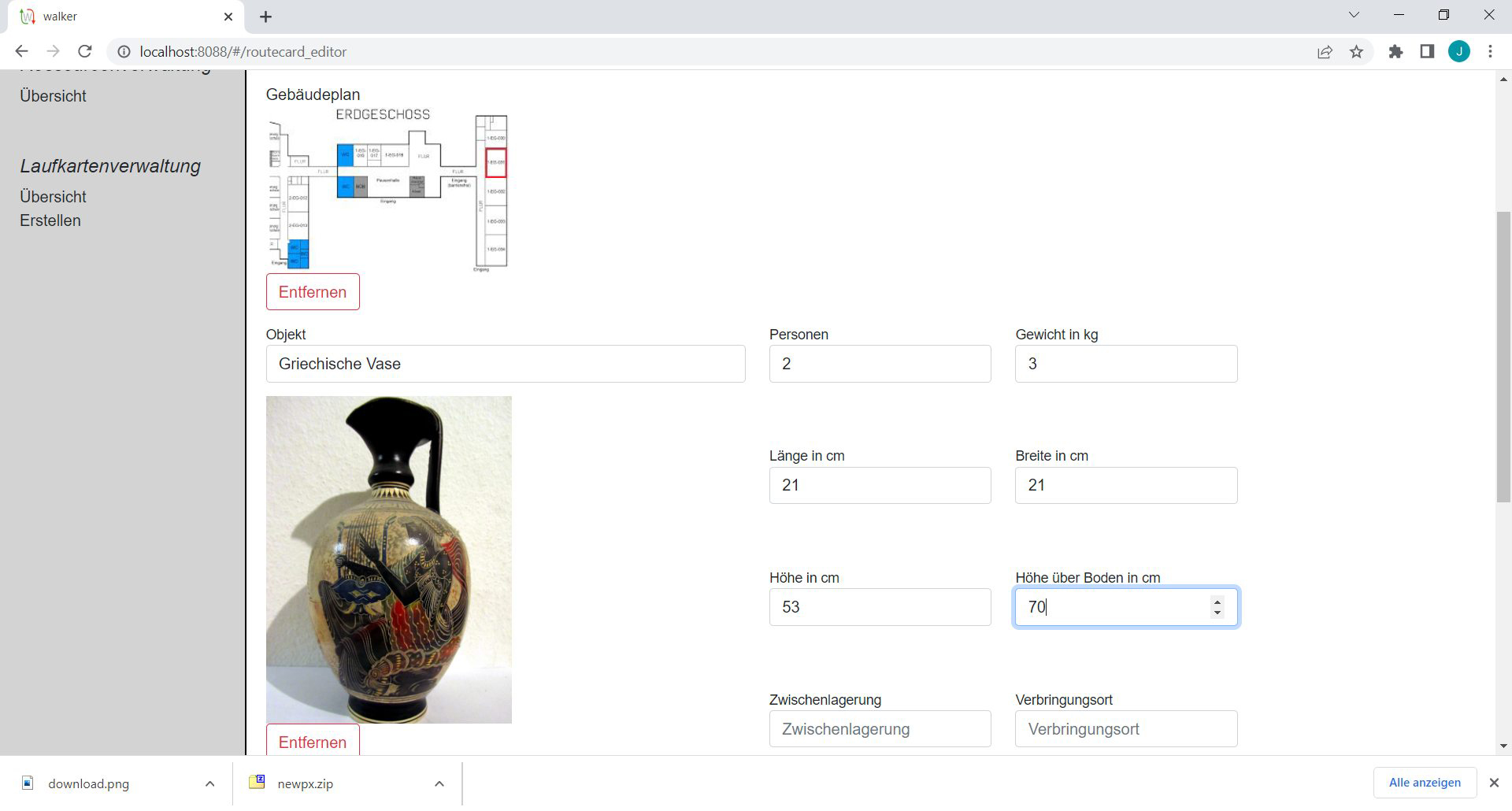The height and width of the screenshot is (811, 1512).
Task: Bookmark this page with the star icon
Action: [x=1356, y=52]
